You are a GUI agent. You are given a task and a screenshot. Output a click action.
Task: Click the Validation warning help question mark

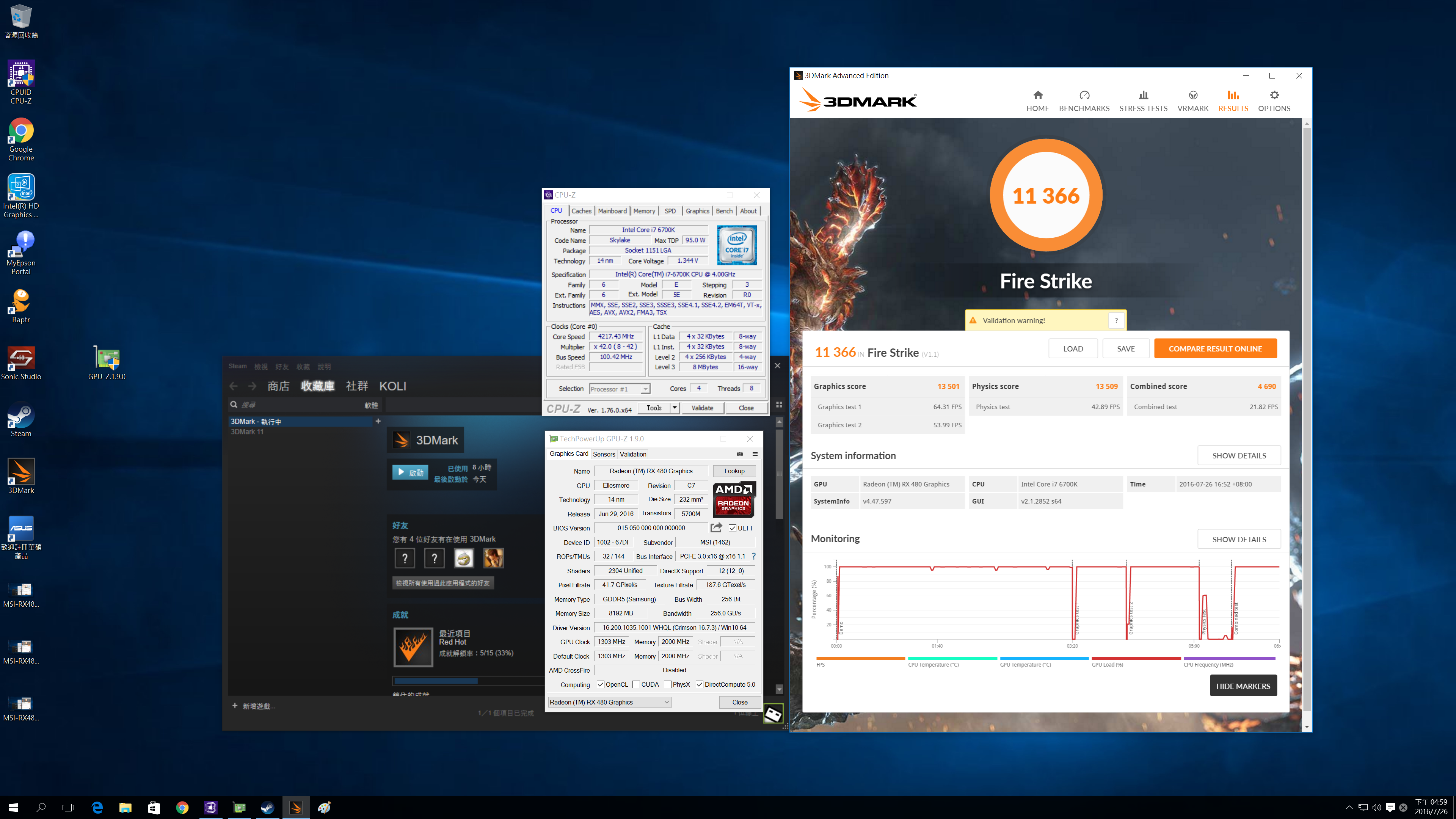tap(1116, 320)
